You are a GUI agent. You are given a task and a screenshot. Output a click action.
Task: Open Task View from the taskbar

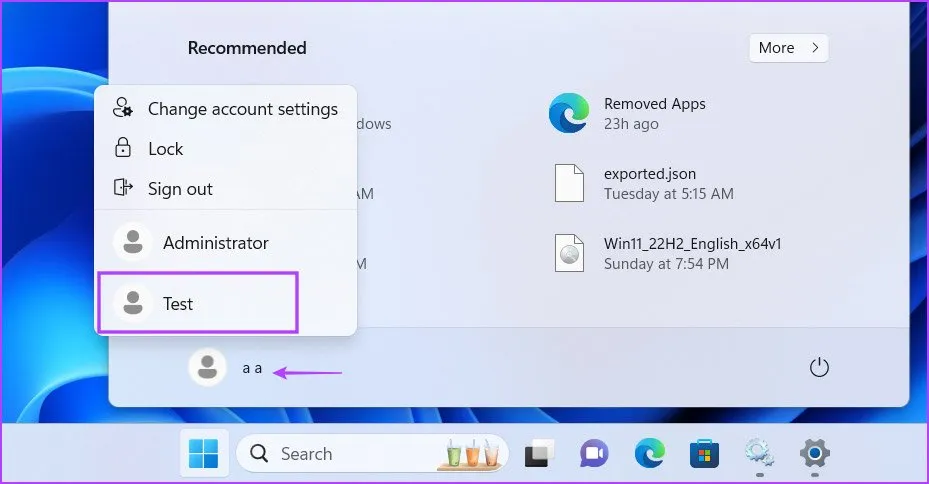pyautogui.click(x=540, y=454)
